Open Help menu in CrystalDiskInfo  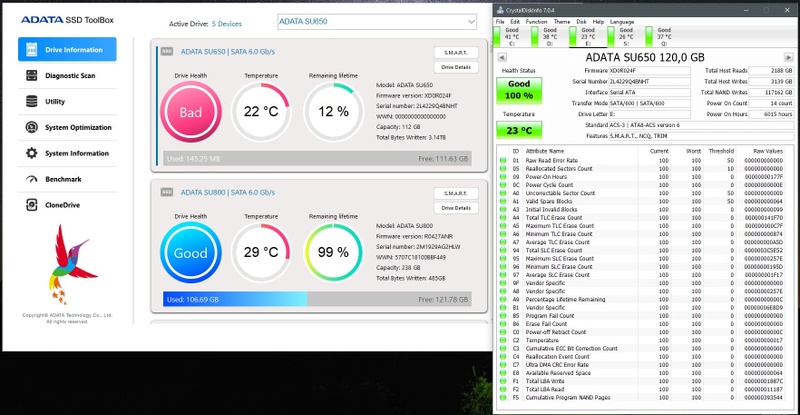(x=598, y=22)
